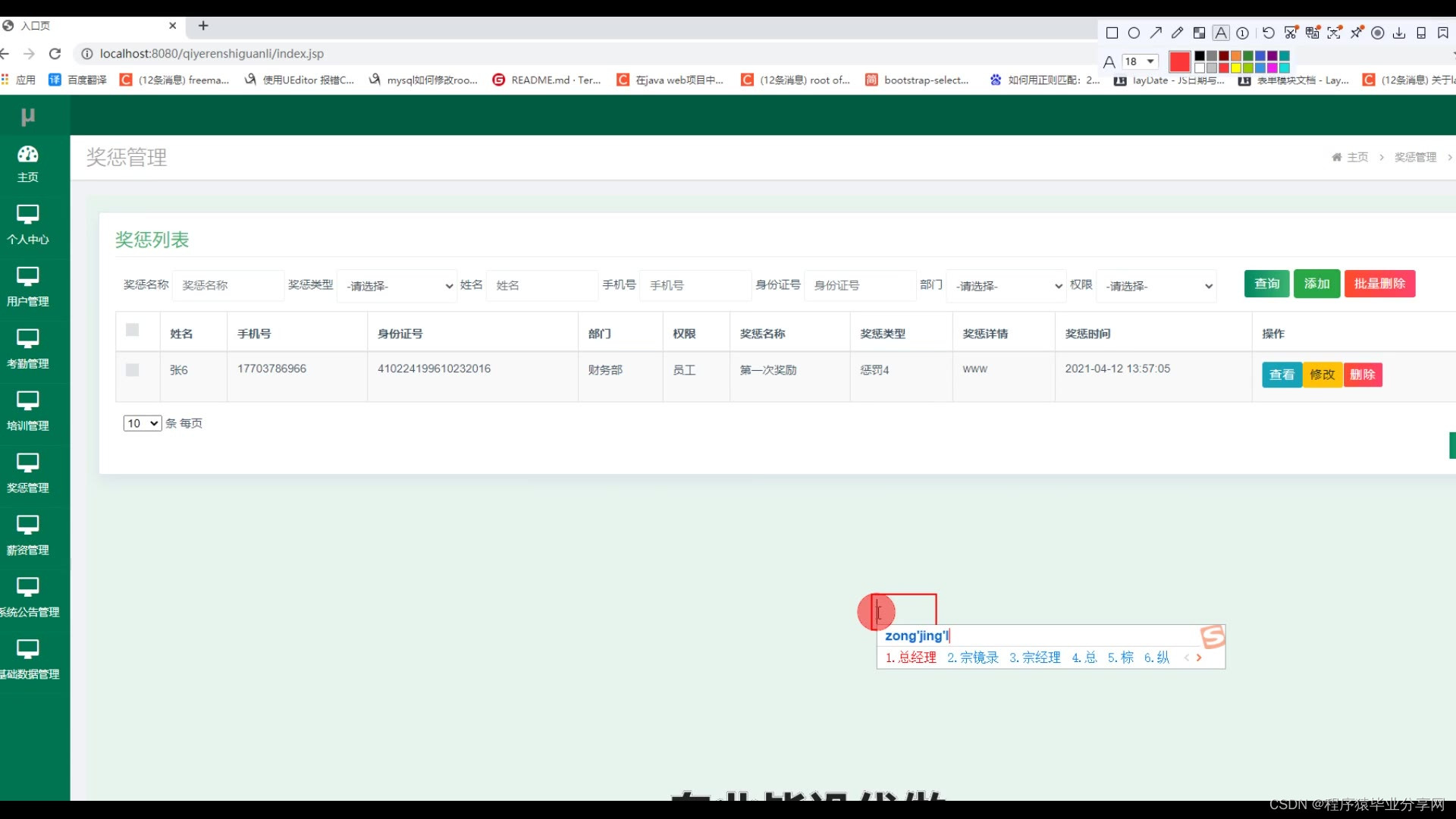The height and width of the screenshot is (819, 1456).
Task: Select the arrow annotation tool
Action: 1156,33
